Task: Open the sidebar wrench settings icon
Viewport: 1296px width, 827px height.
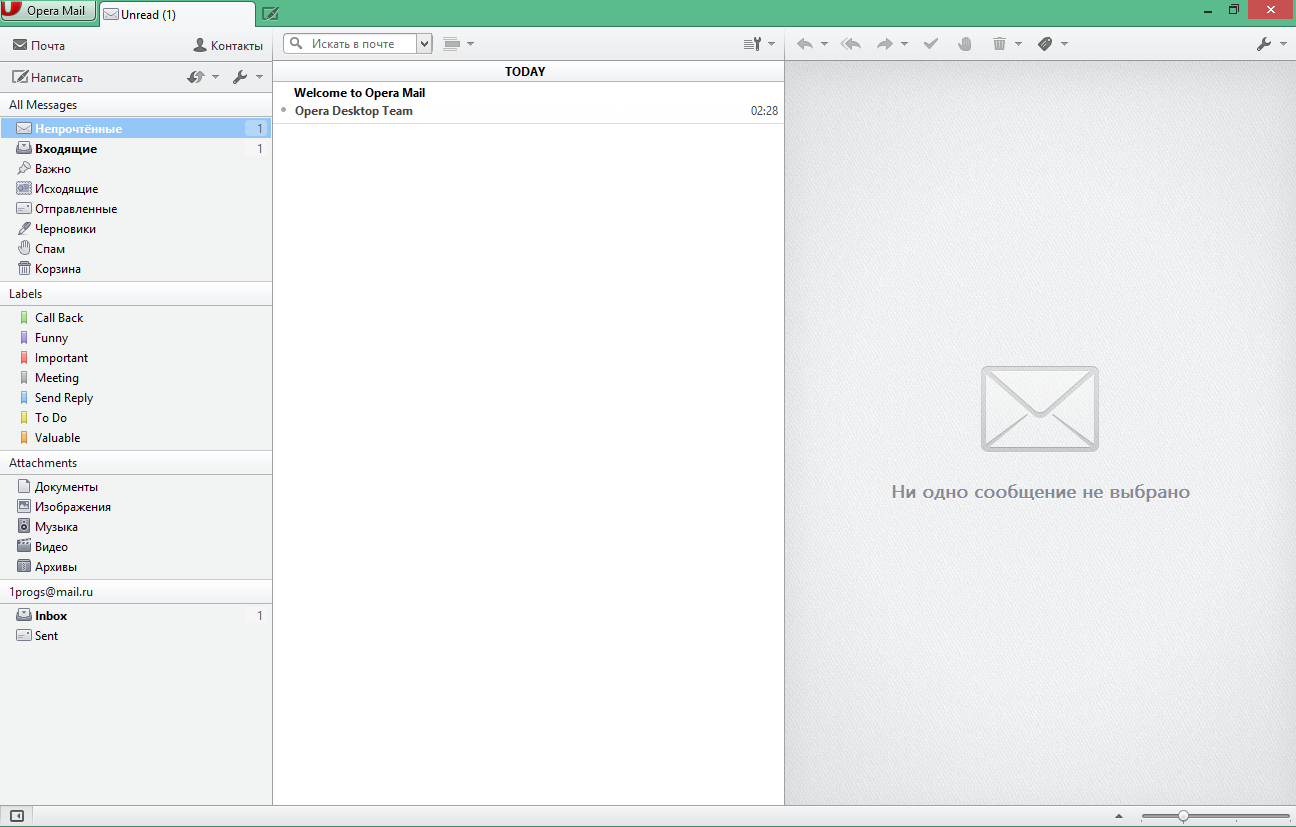Action: click(240, 77)
